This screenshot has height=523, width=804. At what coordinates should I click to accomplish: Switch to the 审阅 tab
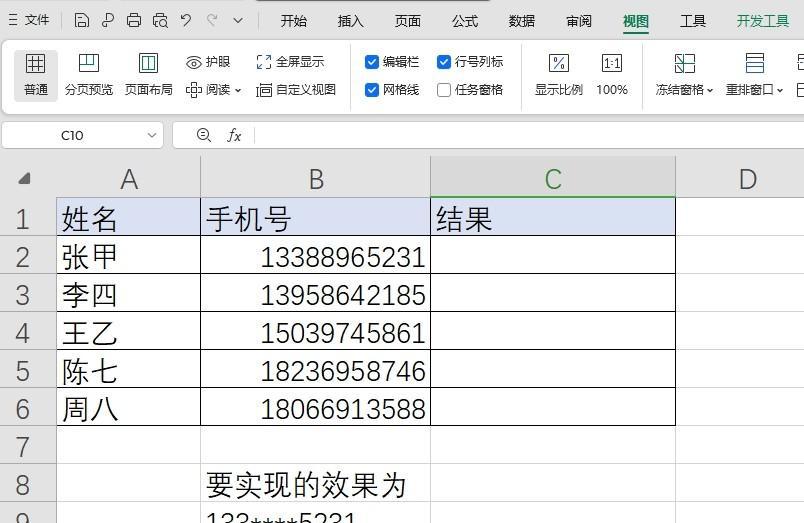[579, 21]
